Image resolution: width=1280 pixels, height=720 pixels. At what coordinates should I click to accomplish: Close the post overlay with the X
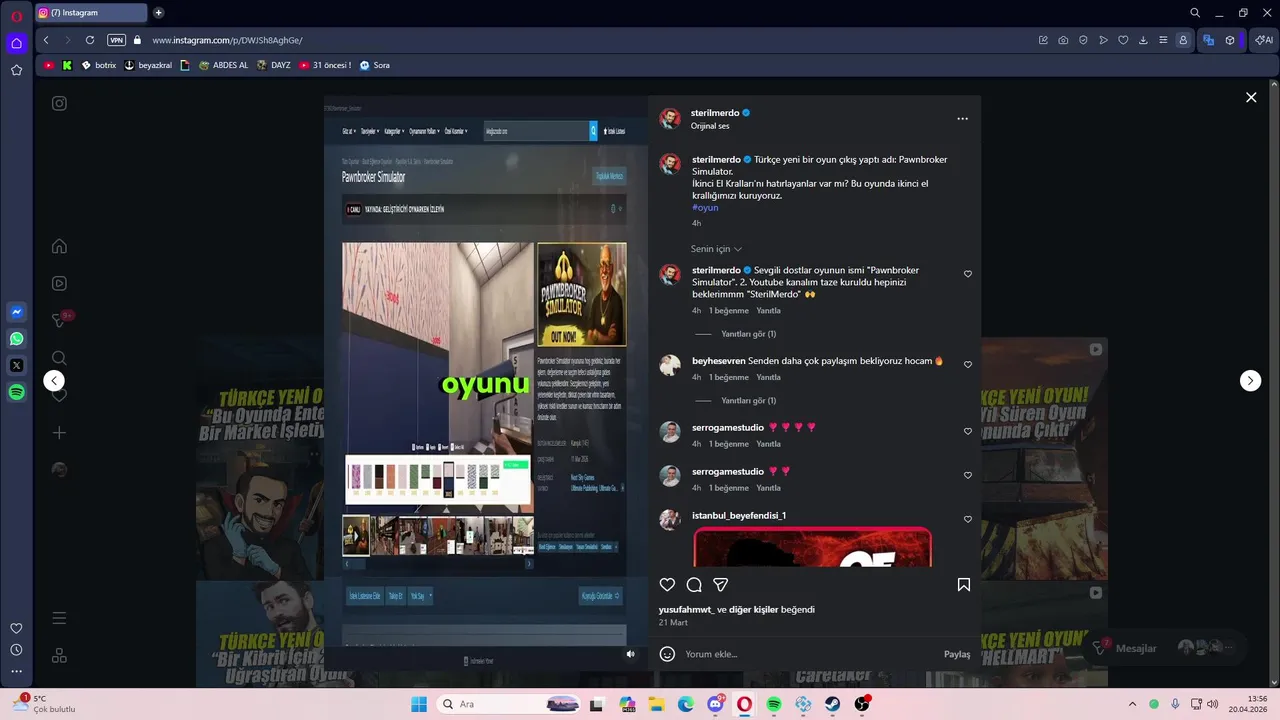(1251, 97)
